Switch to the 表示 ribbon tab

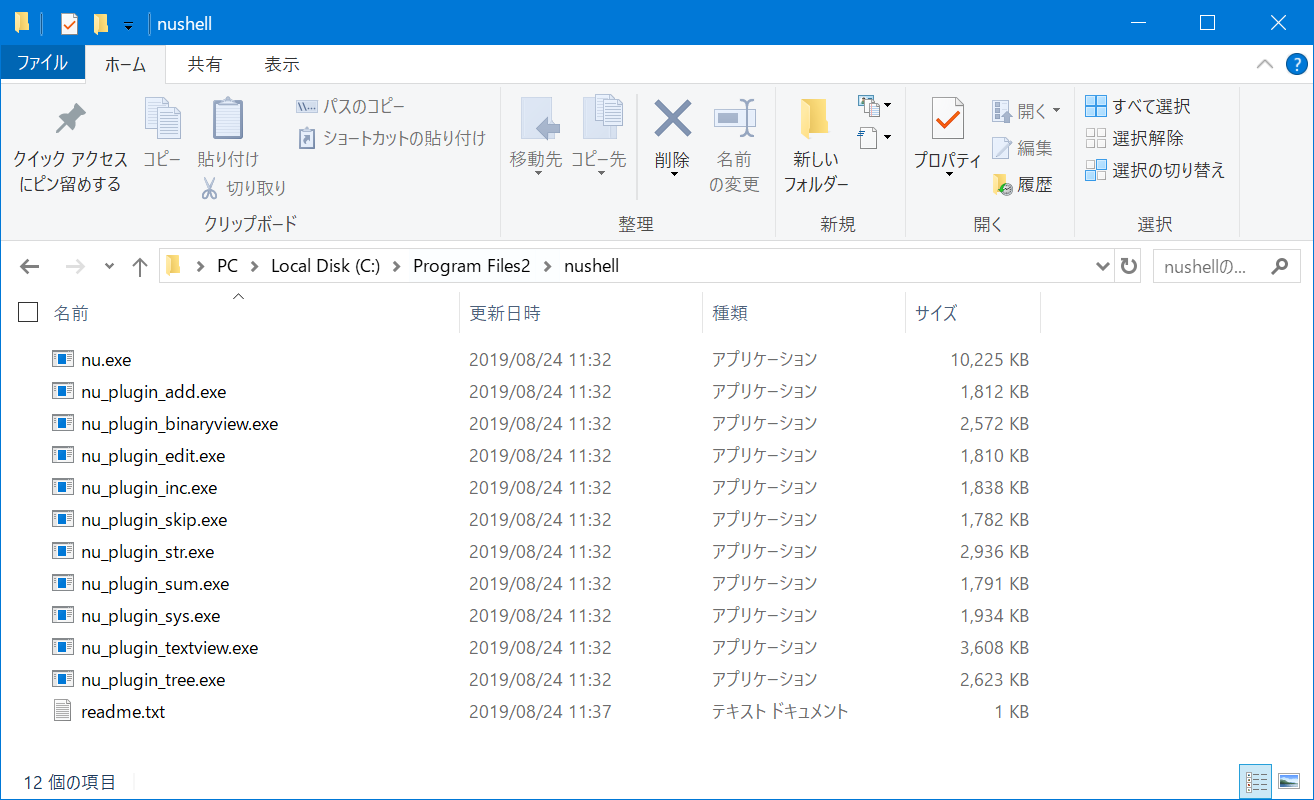click(280, 63)
